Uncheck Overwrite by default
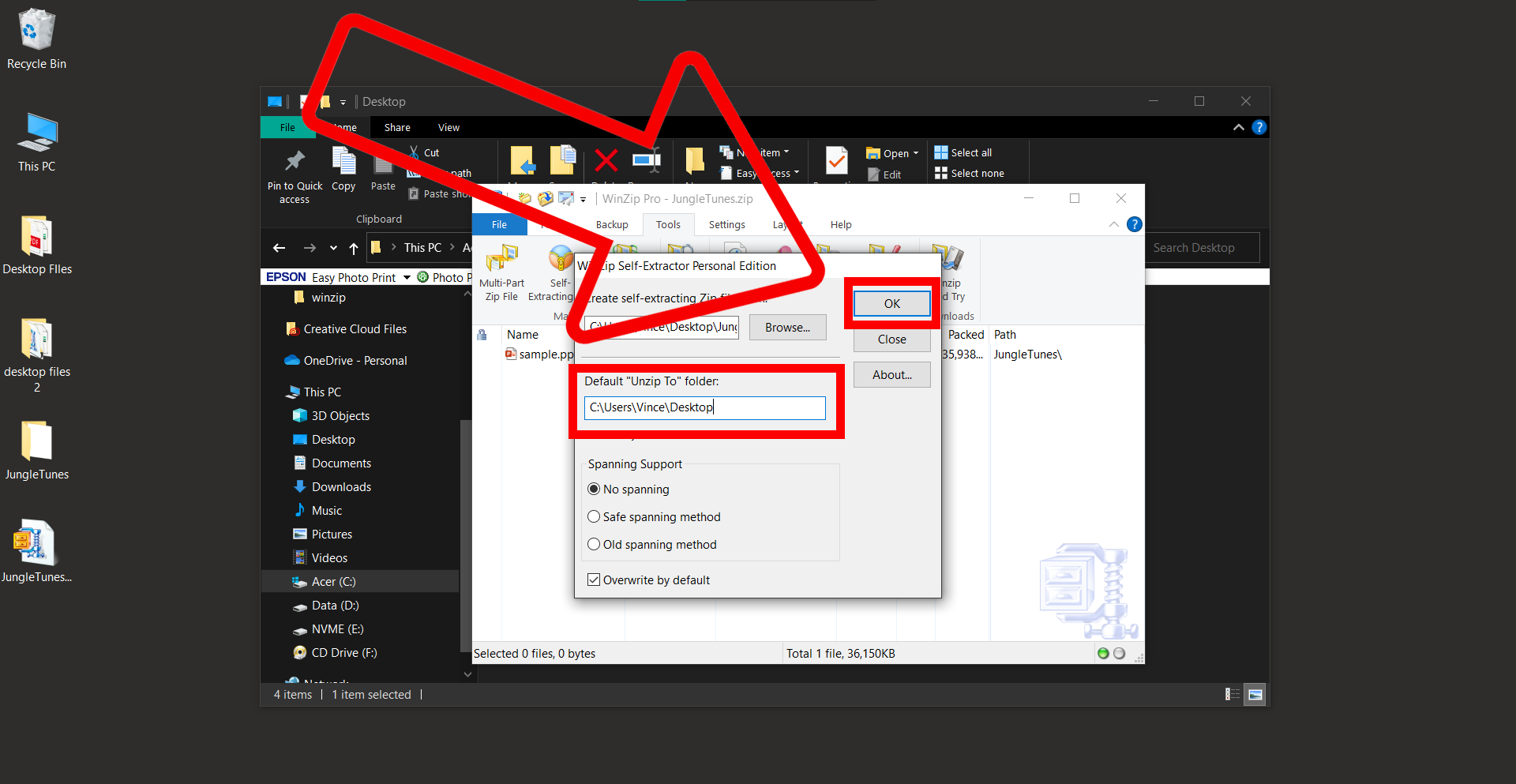Image resolution: width=1516 pixels, height=784 pixels. 594,580
